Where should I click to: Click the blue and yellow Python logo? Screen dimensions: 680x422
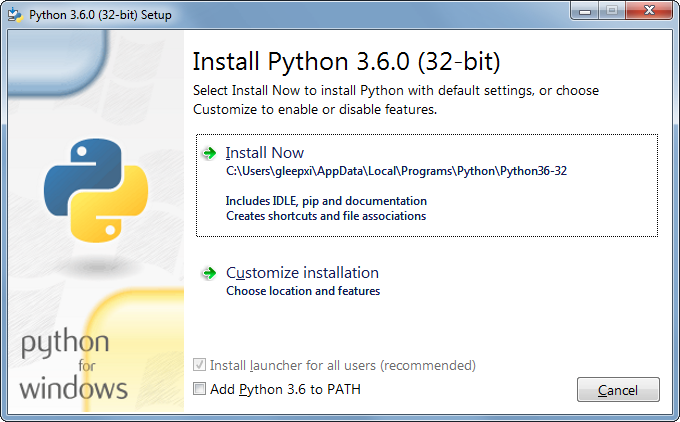[96, 190]
